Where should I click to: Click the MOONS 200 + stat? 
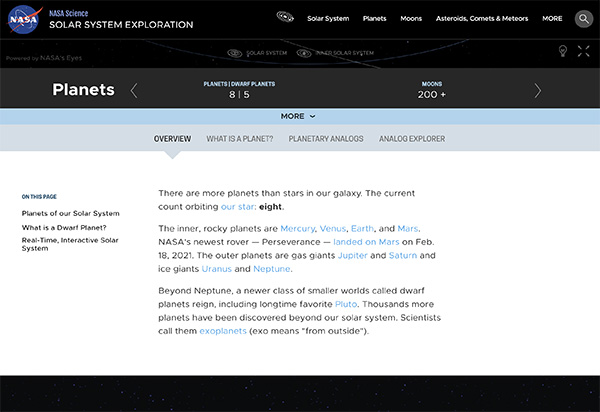[x=432, y=90]
